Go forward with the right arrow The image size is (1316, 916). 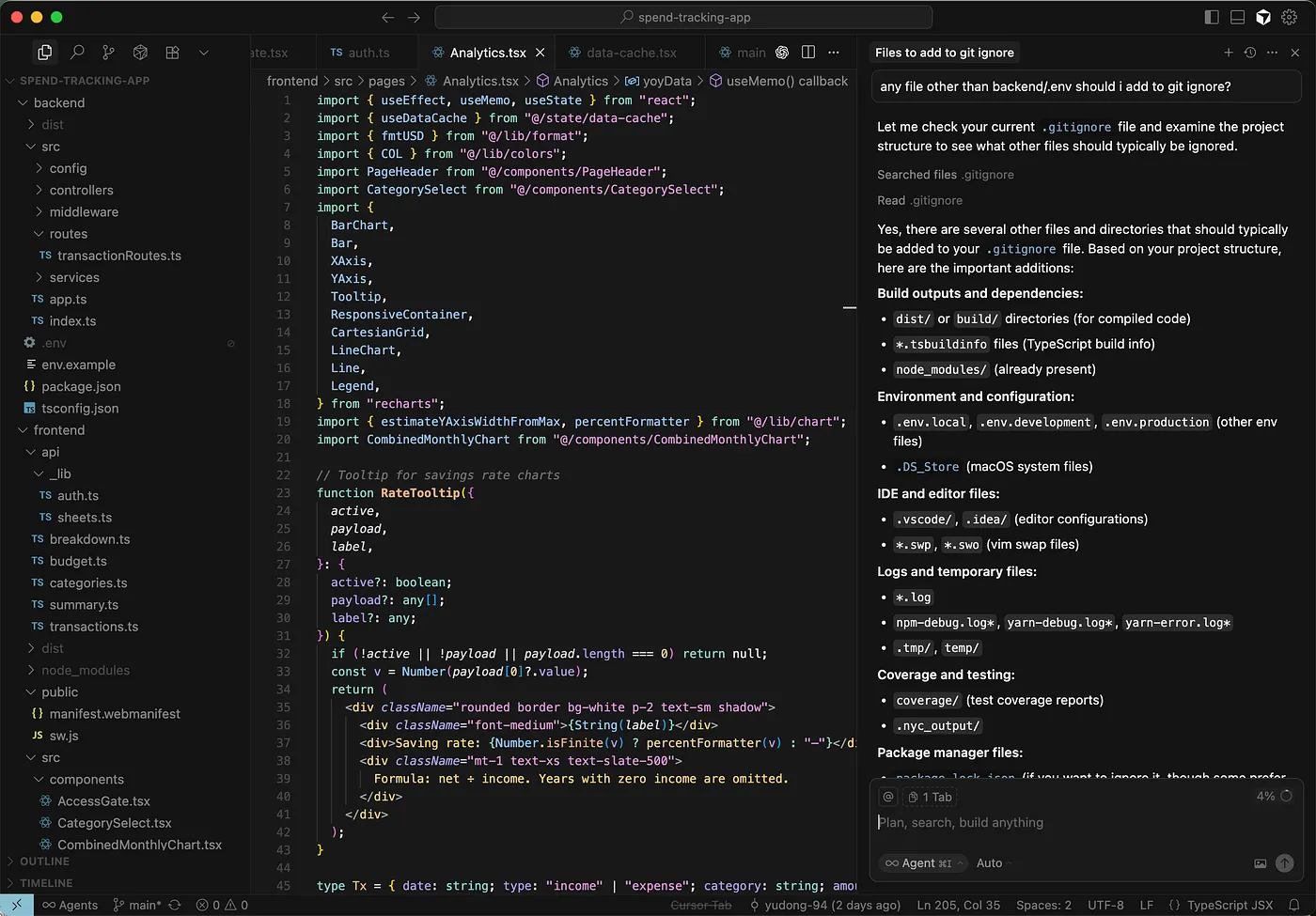coord(414,17)
